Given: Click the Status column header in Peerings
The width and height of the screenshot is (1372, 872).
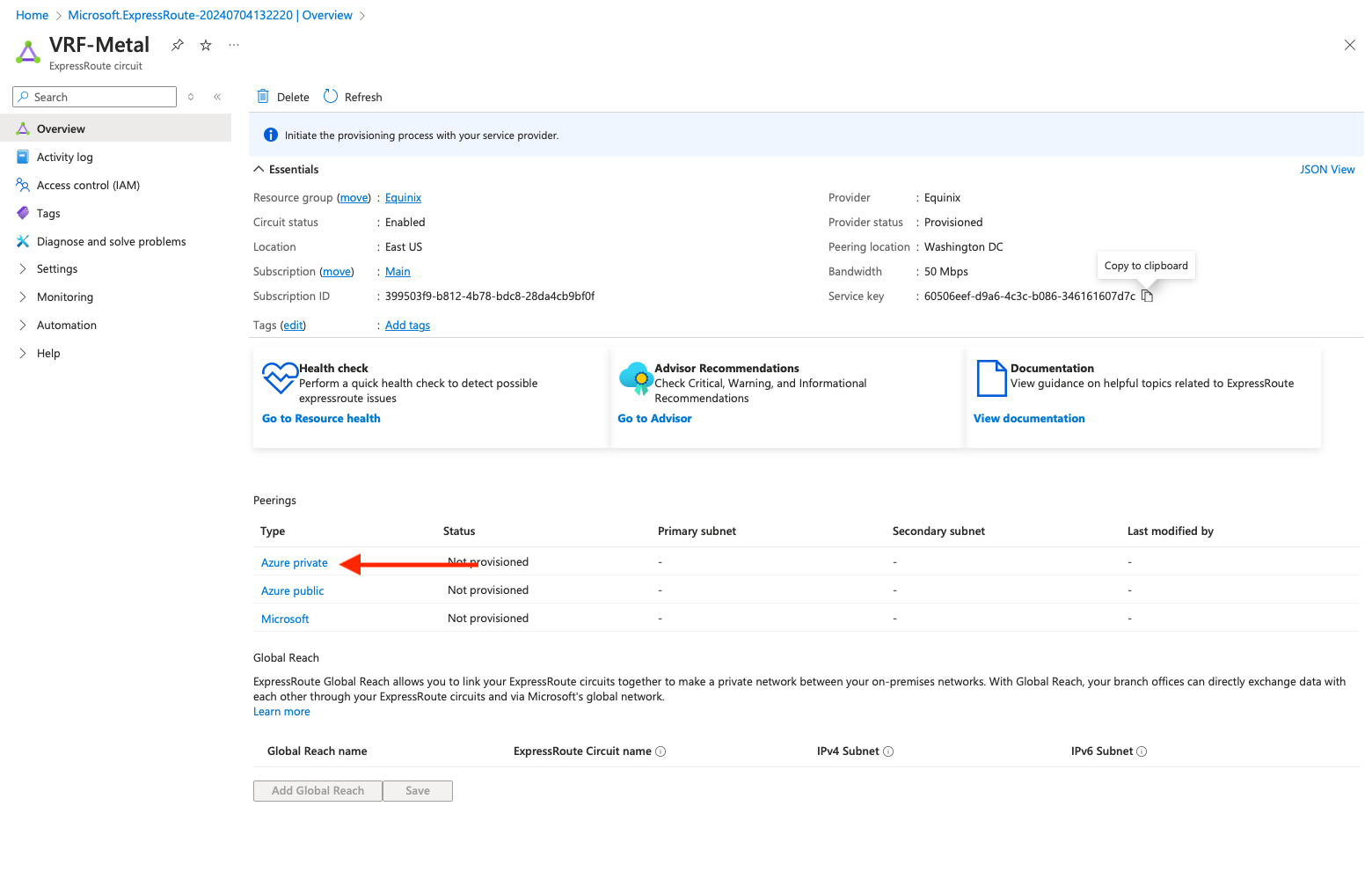Looking at the screenshot, I should point(459,531).
